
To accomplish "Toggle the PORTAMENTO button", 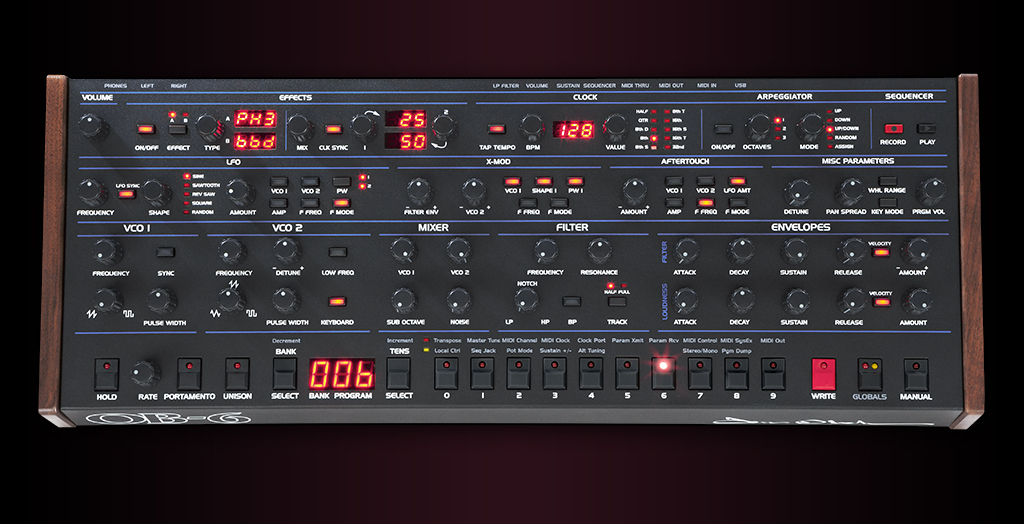I will (189, 373).
